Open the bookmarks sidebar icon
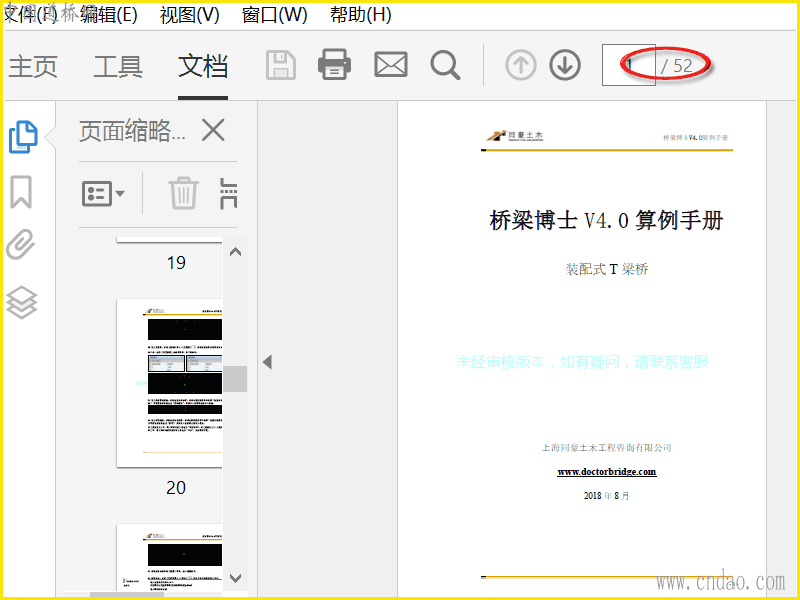The image size is (800, 600). tap(21, 192)
